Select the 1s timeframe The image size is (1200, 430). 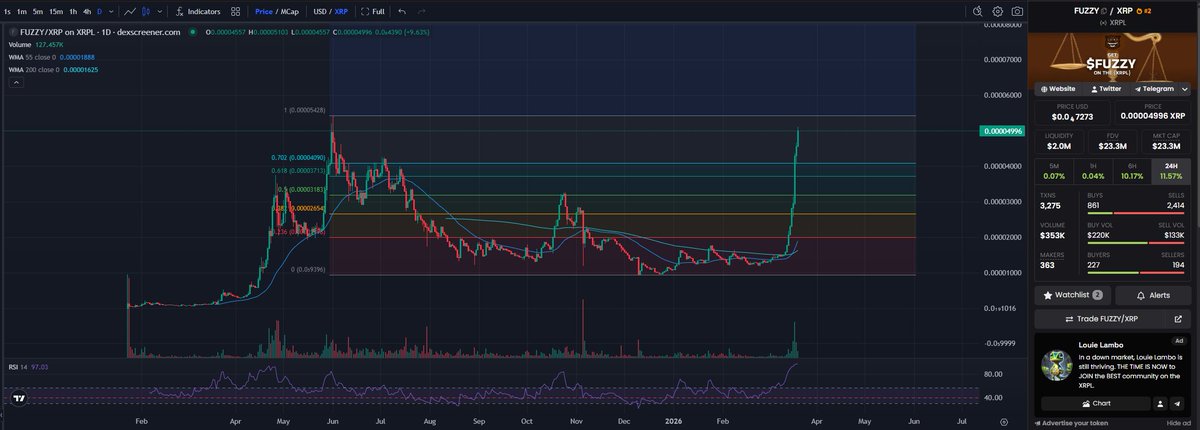click(8, 11)
